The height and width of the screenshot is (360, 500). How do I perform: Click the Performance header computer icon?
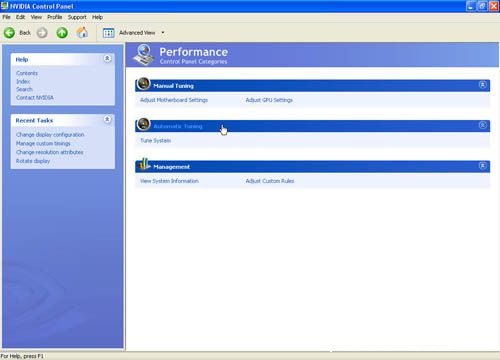144,55
